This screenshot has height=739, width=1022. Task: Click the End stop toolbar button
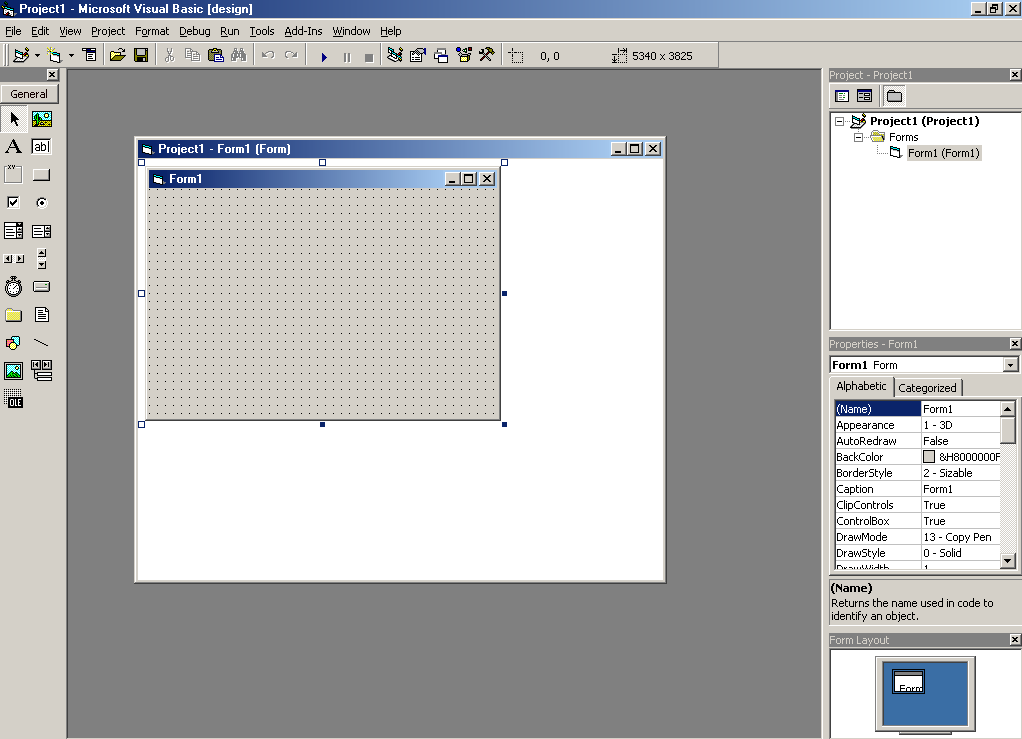point(369,57)
